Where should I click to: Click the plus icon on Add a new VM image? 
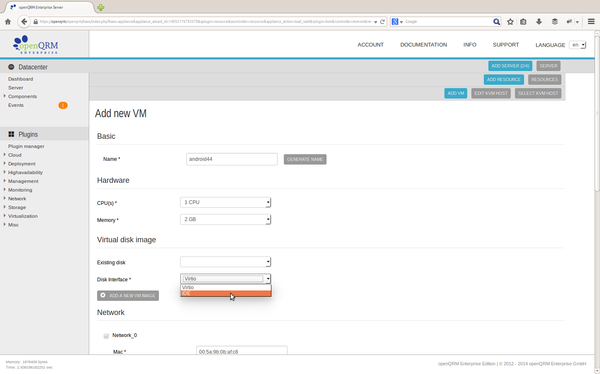pos(103,295)
